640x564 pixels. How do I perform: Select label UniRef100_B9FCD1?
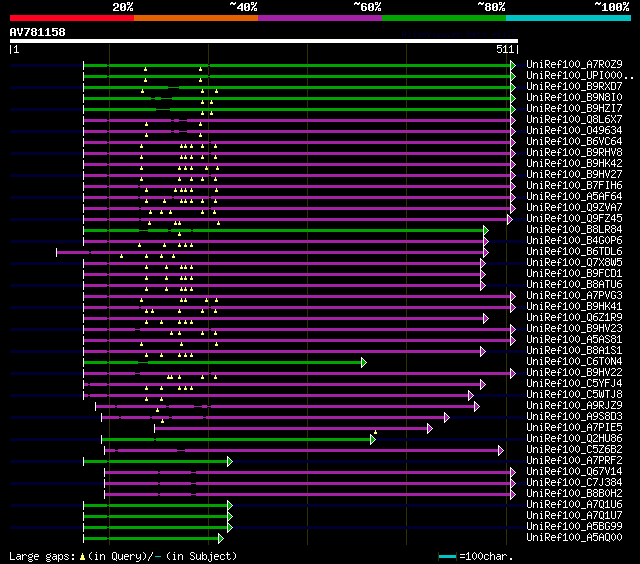point(574,273)
